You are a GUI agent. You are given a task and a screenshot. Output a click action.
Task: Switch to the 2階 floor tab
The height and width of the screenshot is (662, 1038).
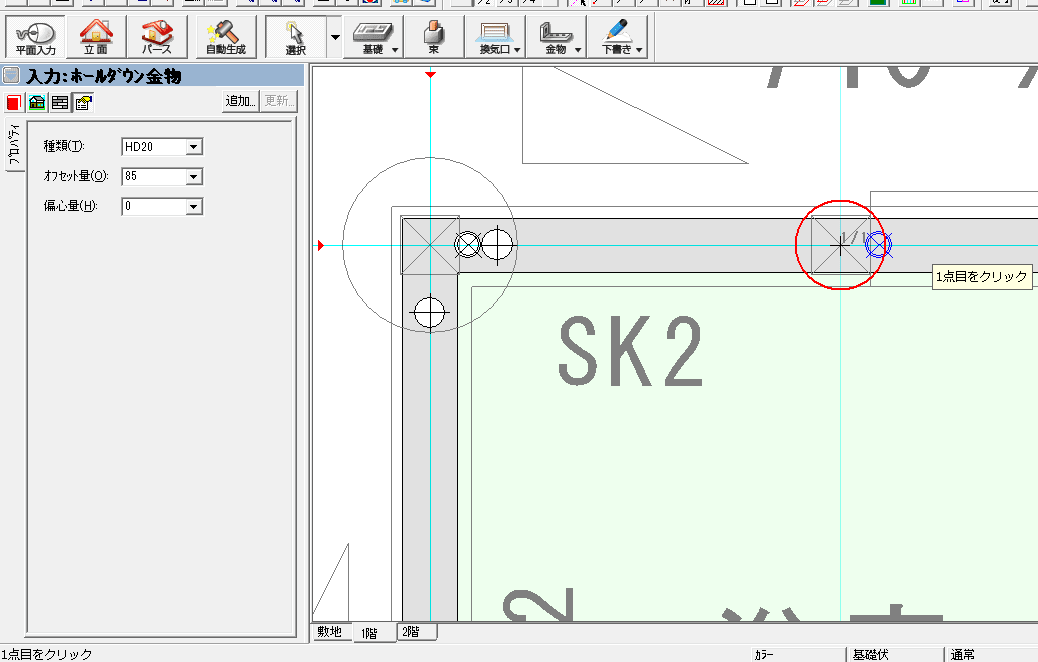(x=411, y=632)
